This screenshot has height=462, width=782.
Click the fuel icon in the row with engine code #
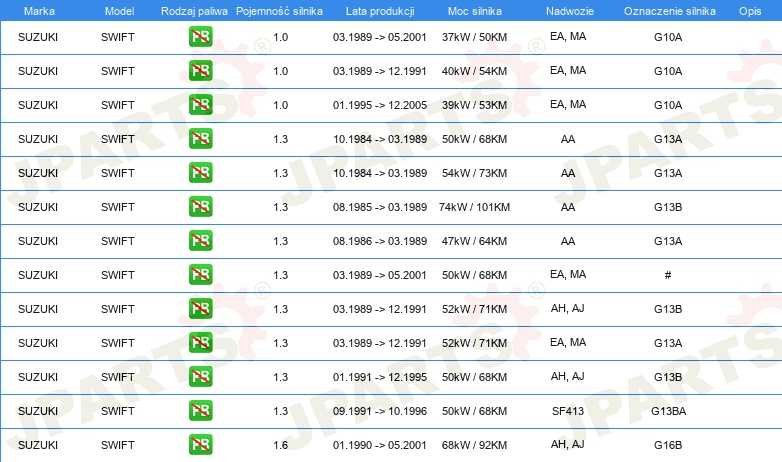[x=200, y=274]
